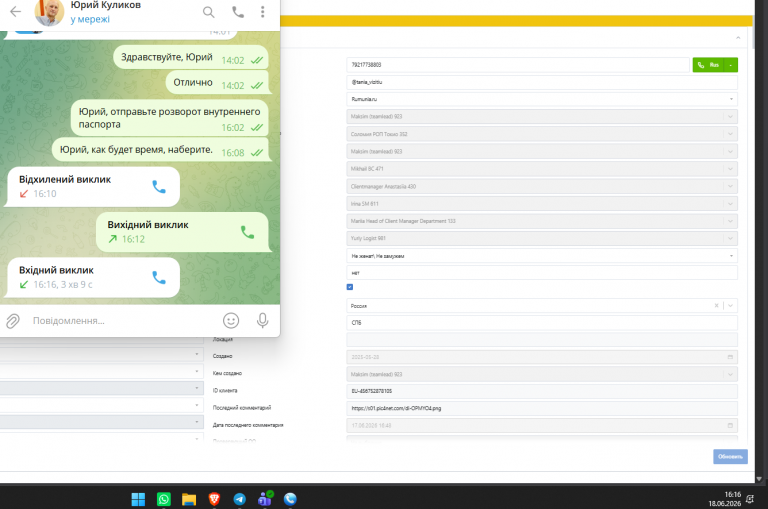Open File Explorer from the taskbar
The width and height of the screenshot is (768, 509).
(189, 499)
